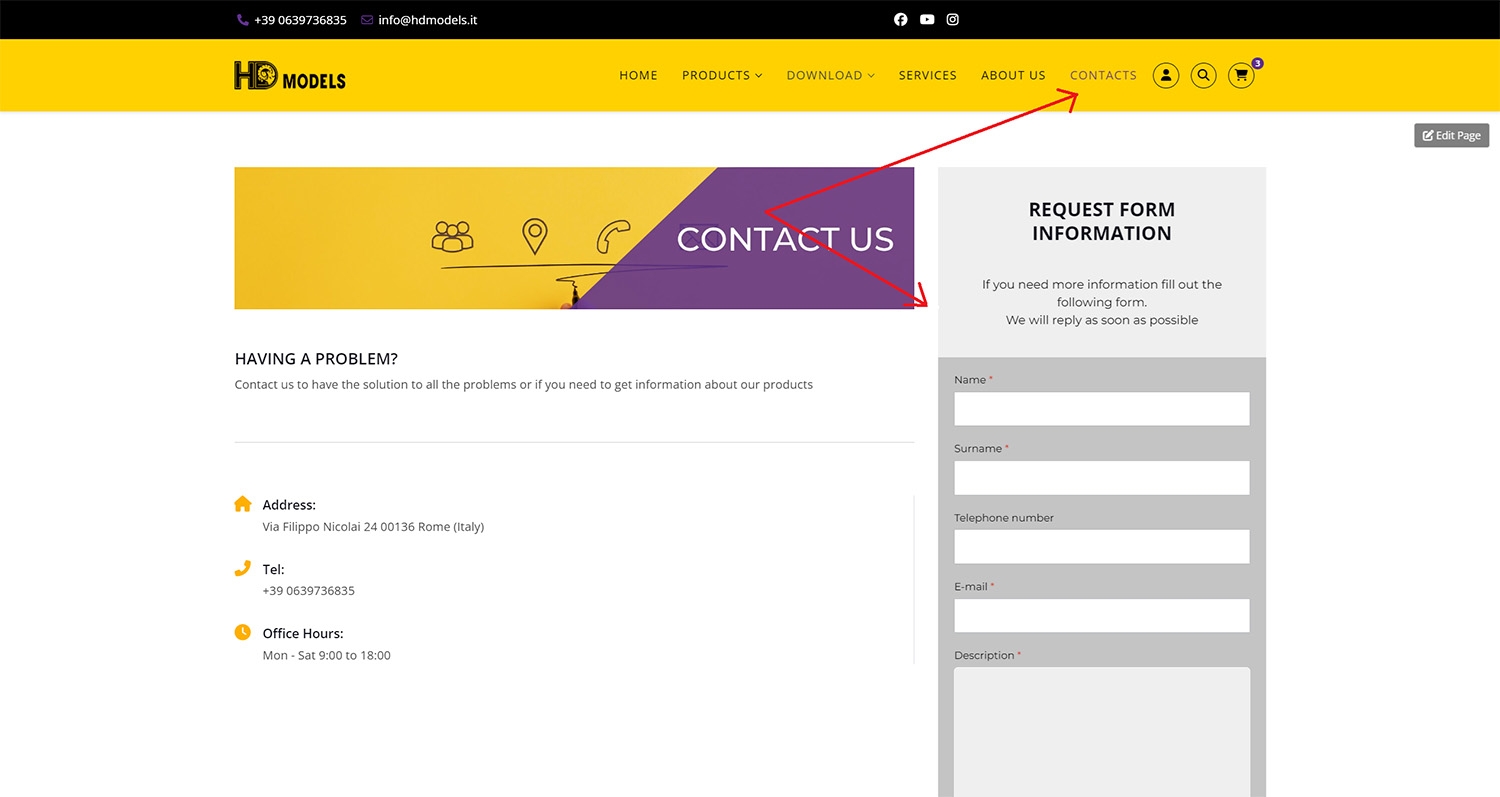Open the search magnifier icon
This screenshot has width=1500, height=797.
click(1203, 75)
